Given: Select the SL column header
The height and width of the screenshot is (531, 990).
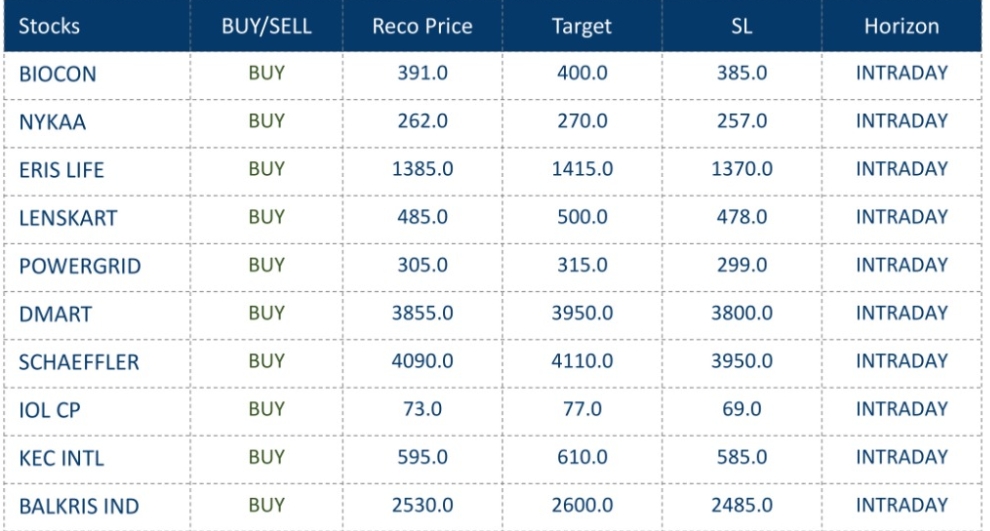Looking at the screenshot, I should click(x=741, y=27).
